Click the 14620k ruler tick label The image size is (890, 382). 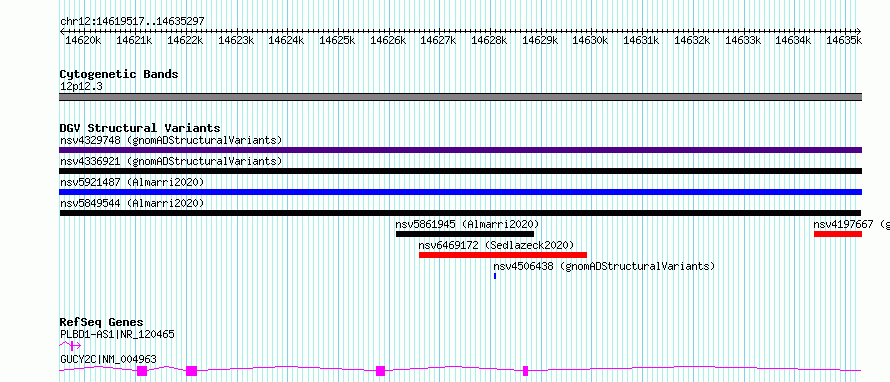pyautogui.click(x=83, y=40)
